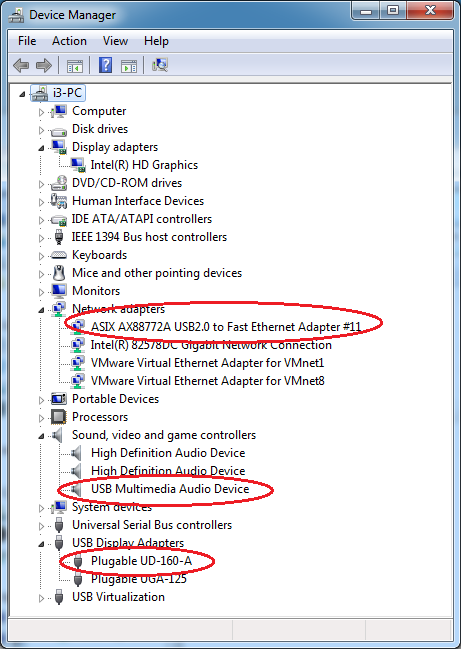This screenshot has height=649, width=461.
Task: Maximize the Device Manager window
Action: 393,10
